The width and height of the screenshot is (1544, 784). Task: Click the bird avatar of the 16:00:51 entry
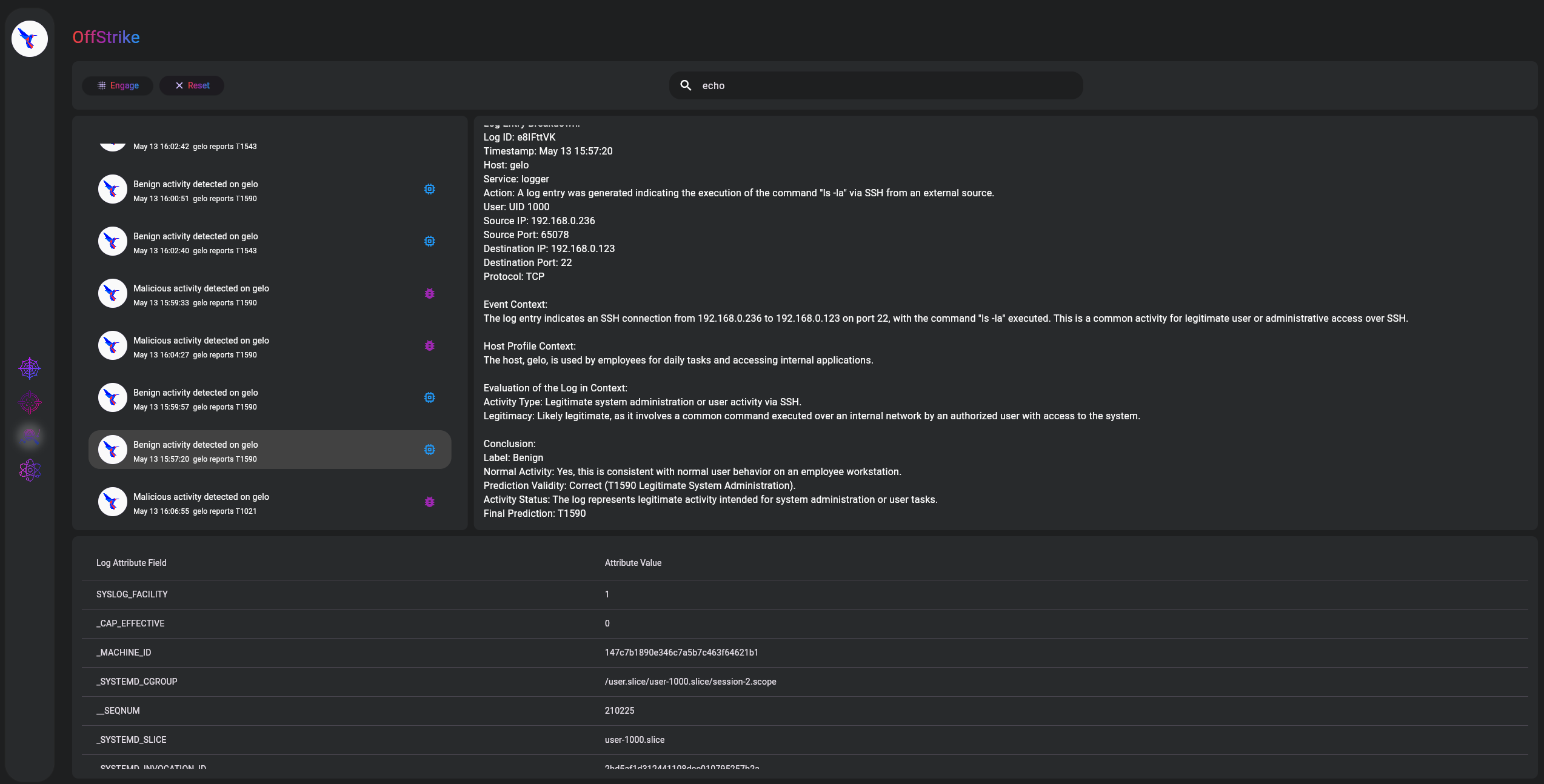click(113, 189)
